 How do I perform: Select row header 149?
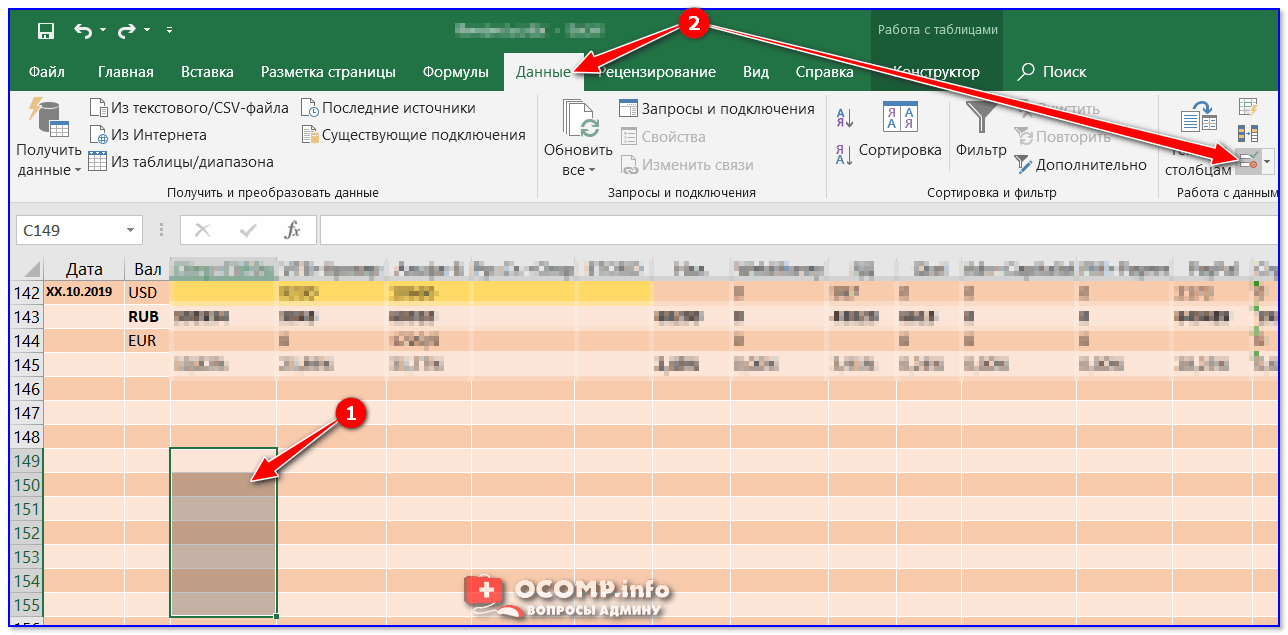click(x=27, y=461)
